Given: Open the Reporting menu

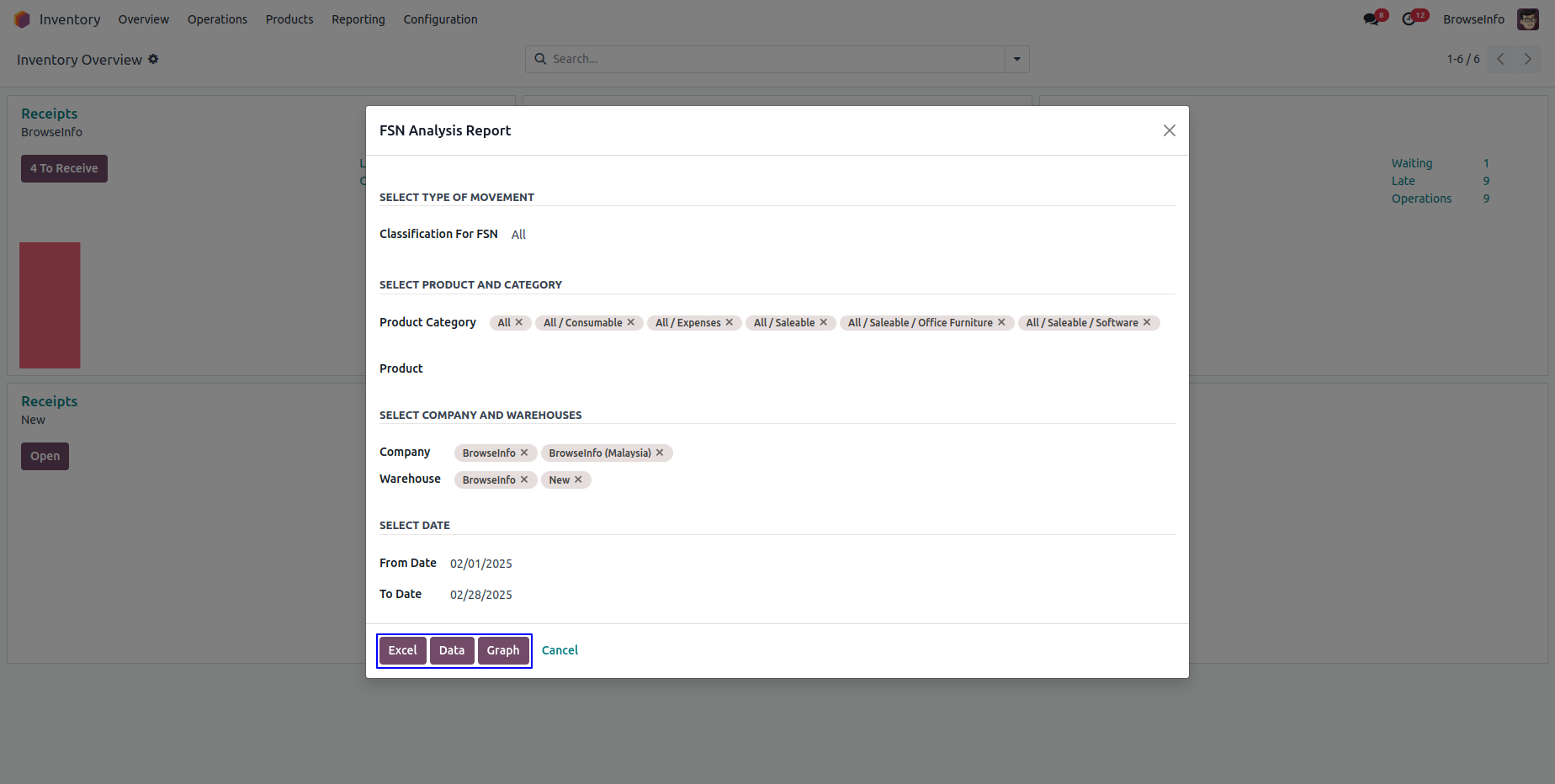Looking at the screenshot, I should pyautogui.click(x=358, y=19).
